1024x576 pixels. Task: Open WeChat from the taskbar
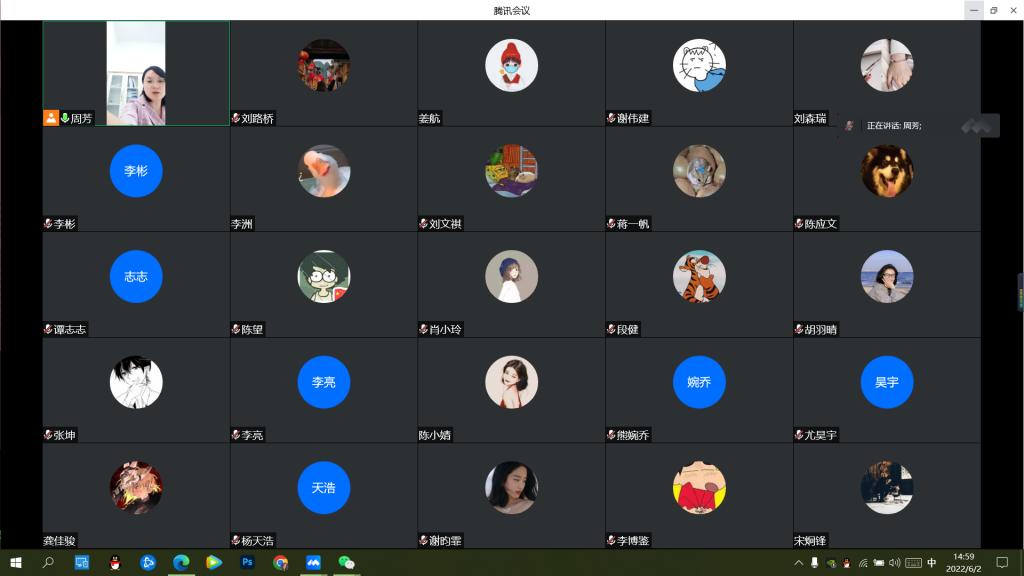click(346, 563)
